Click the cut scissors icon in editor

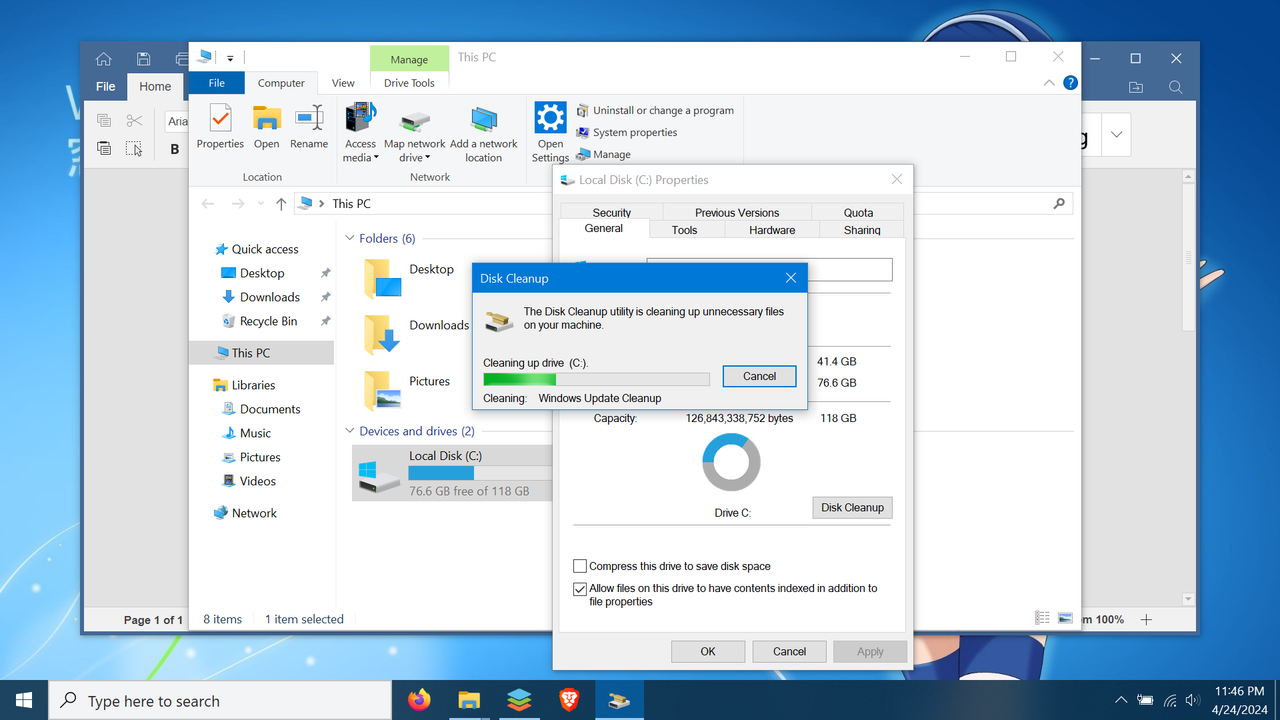(134, 121)
